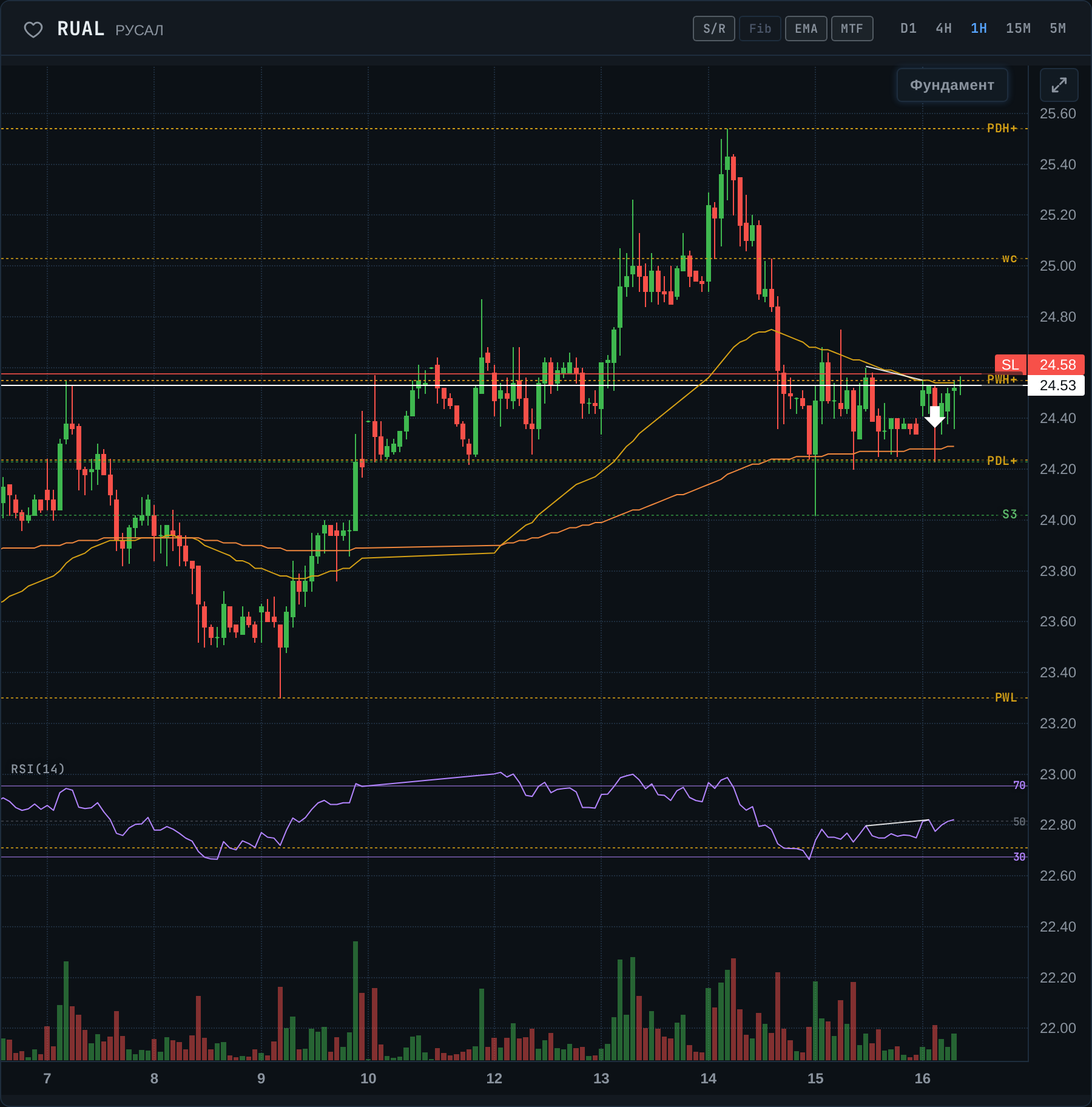Click the RSI 30 level label
The image size is (1092, 1107).
pos(1019,856)
